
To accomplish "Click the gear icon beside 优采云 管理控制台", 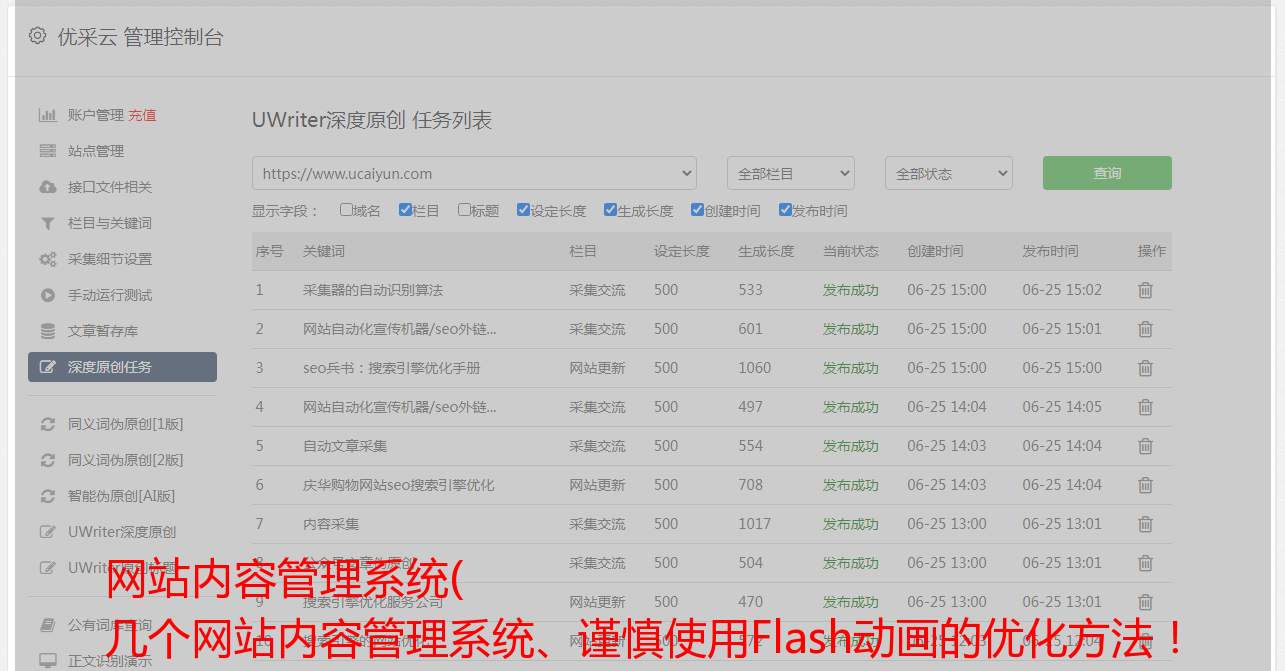I will 37,36.
